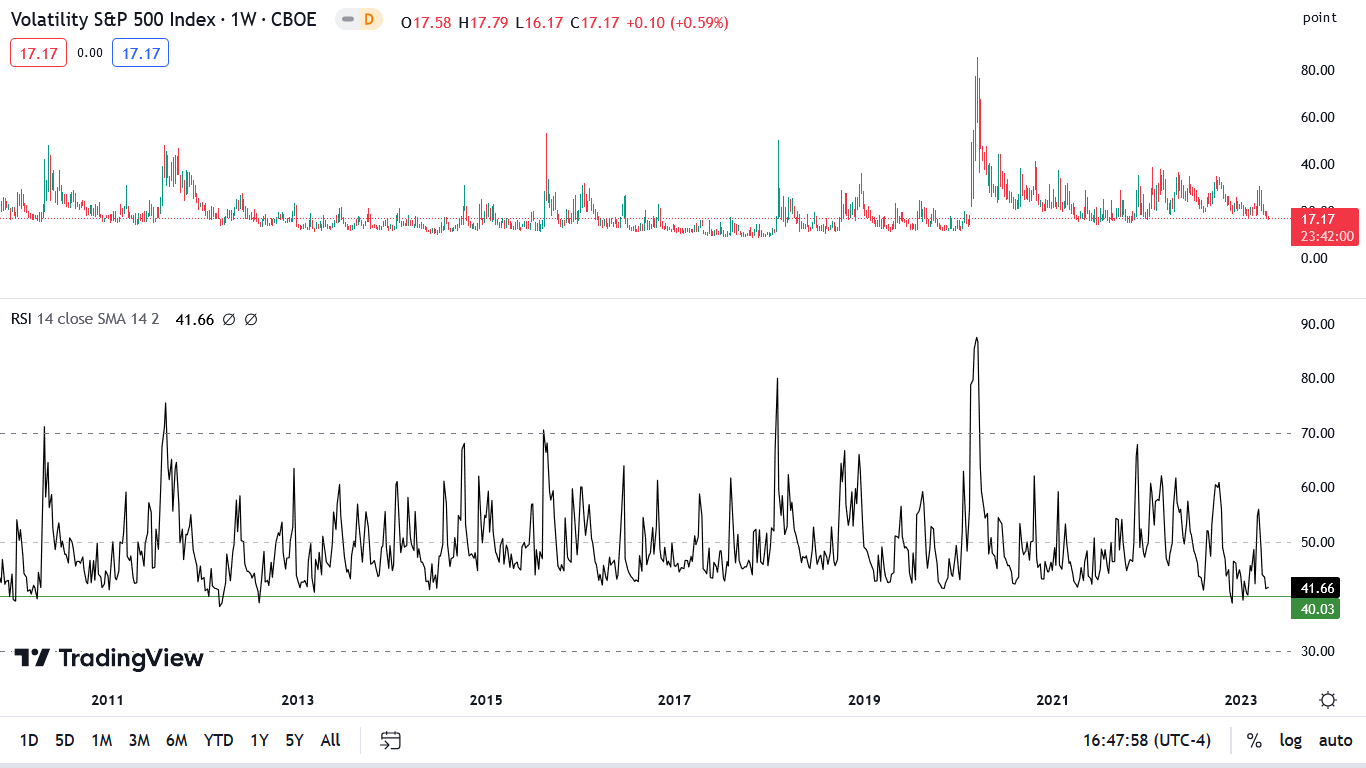Click the 2023 label on time axis
1366x768 pixels.
point(1241,700)
